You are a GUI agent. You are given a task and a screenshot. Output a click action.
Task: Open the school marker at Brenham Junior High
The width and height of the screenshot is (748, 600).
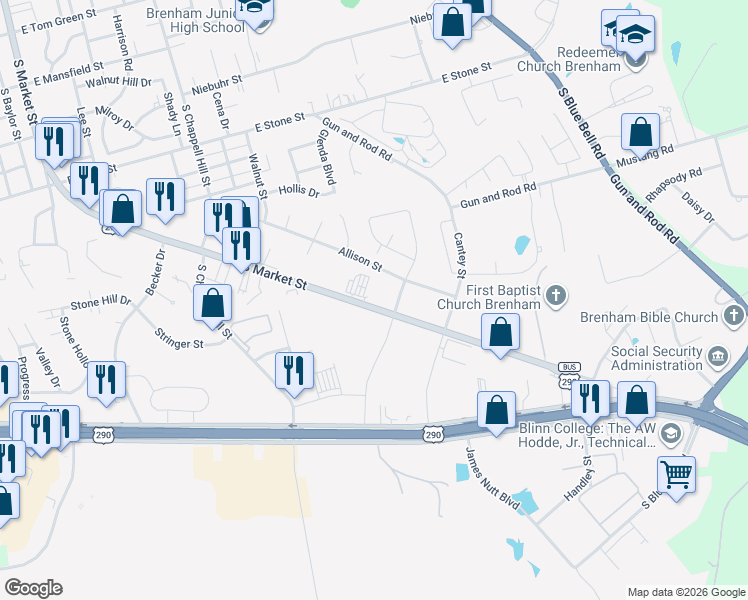(x=255, y=12)
